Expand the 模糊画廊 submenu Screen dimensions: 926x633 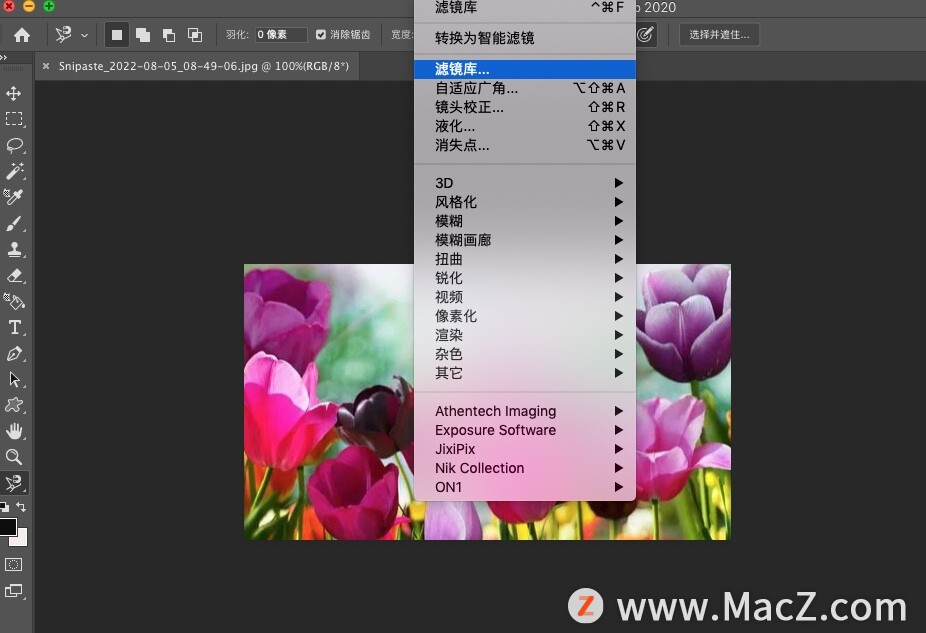(x=525, y=240)
